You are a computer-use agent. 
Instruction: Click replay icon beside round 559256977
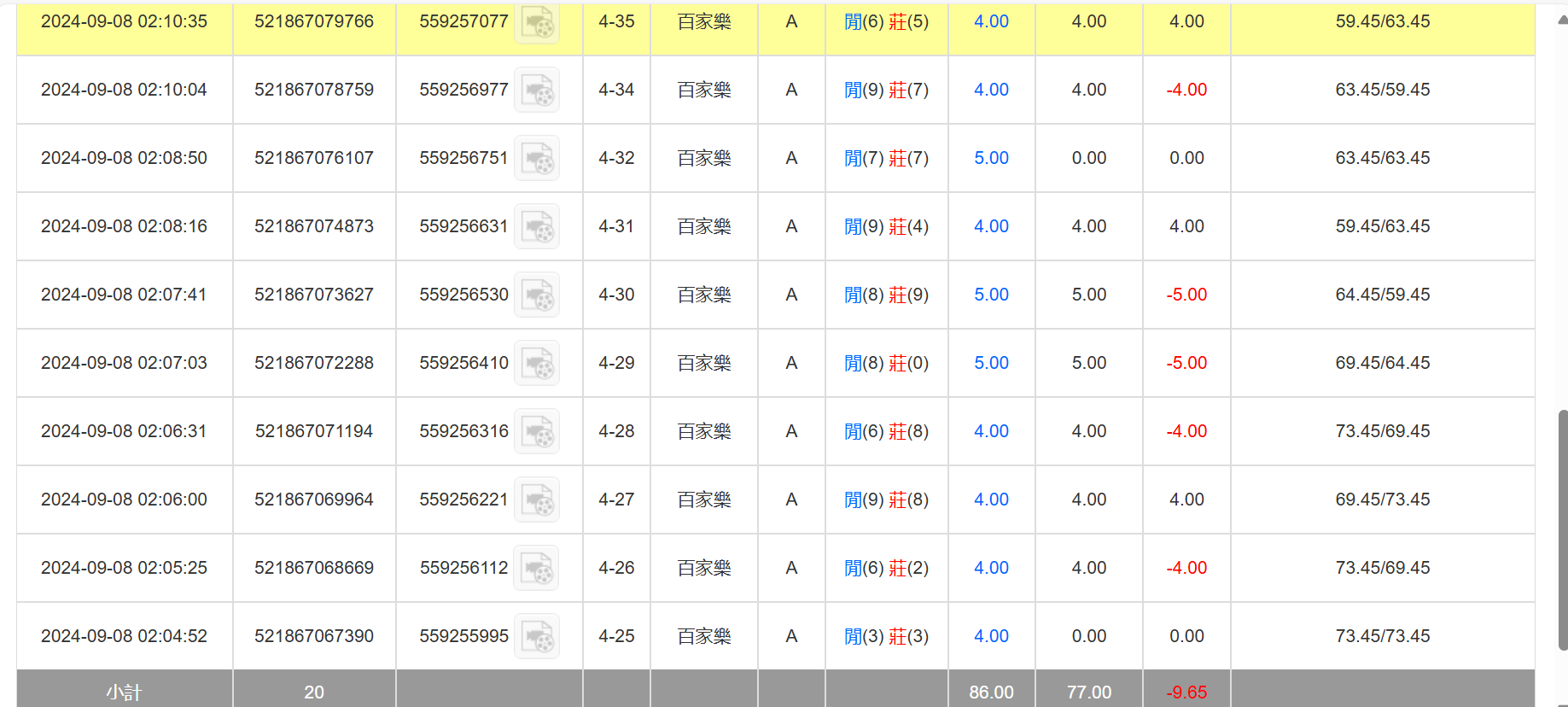[x=537, y=90]
